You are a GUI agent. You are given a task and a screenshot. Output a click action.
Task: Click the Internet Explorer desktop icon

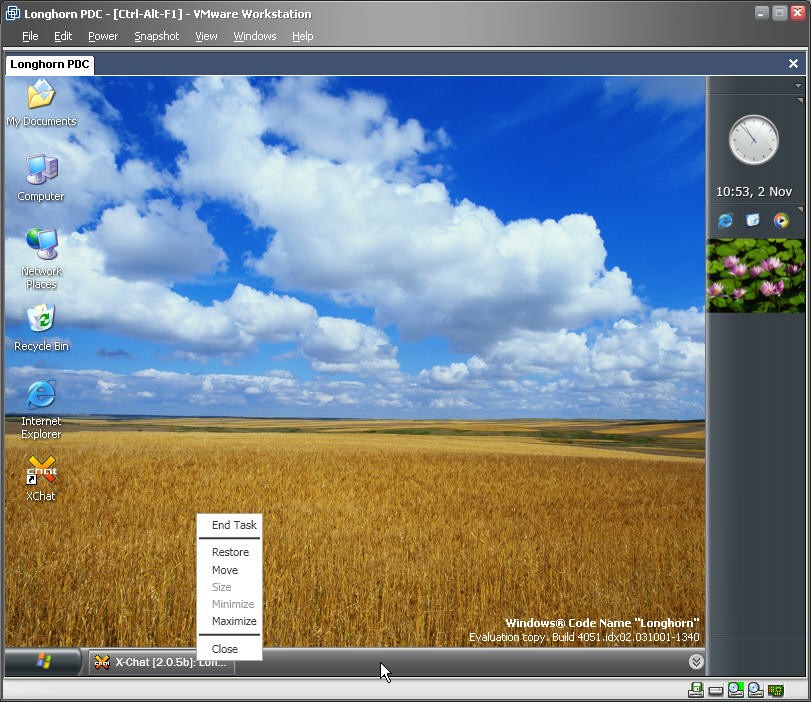(41, 397)
